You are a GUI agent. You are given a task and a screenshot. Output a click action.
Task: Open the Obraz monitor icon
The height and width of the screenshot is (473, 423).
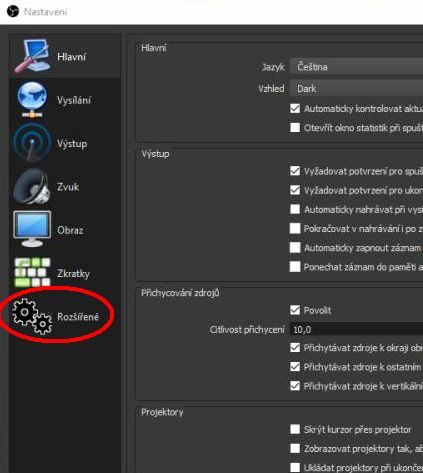point(32,229)
